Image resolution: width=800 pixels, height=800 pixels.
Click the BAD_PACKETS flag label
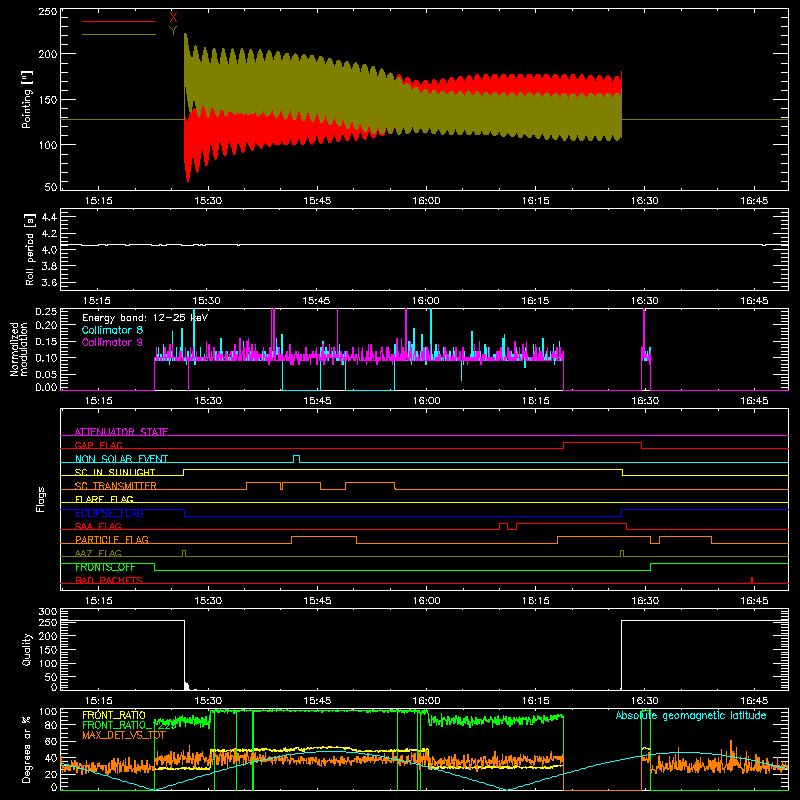coord(109,580)
